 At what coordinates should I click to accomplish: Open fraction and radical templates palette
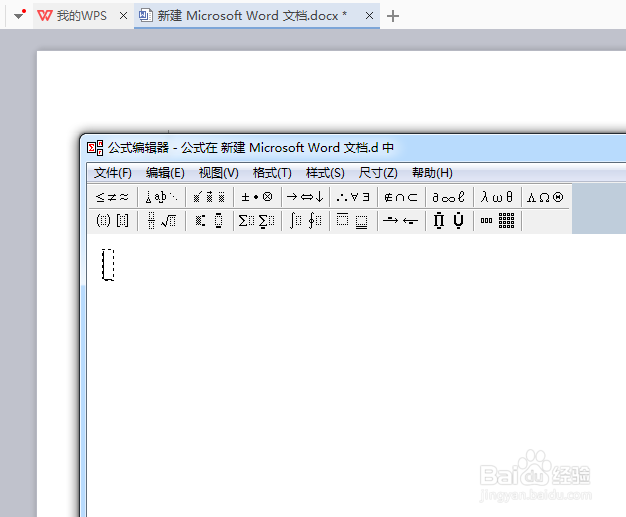click(162, 220)
